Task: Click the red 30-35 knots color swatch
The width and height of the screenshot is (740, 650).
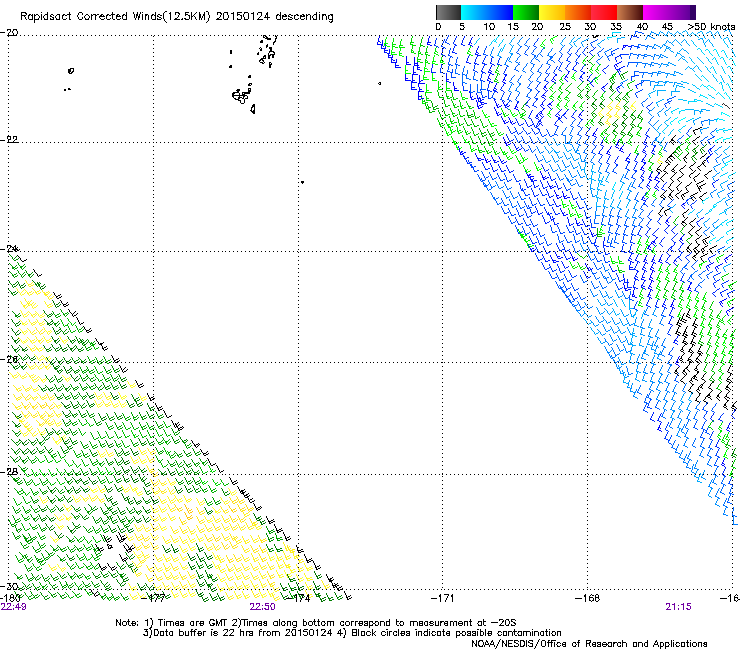Action: pos(604,12)
